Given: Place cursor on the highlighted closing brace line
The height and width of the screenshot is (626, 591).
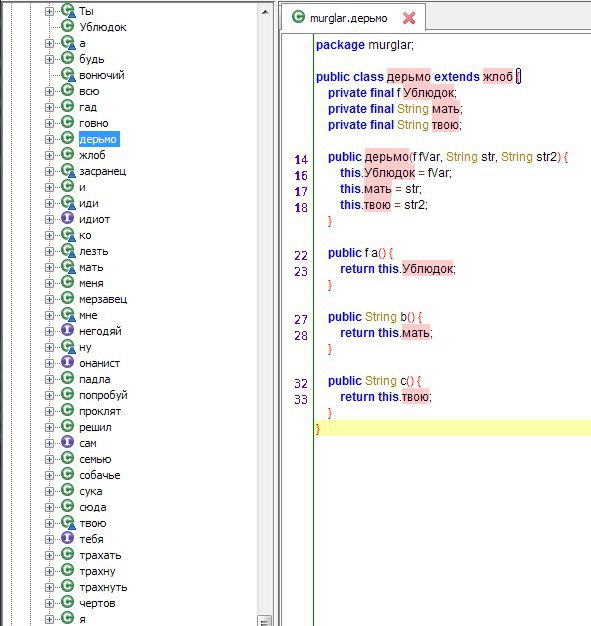Looking at the screenshot, I should [x=452, y=428].
